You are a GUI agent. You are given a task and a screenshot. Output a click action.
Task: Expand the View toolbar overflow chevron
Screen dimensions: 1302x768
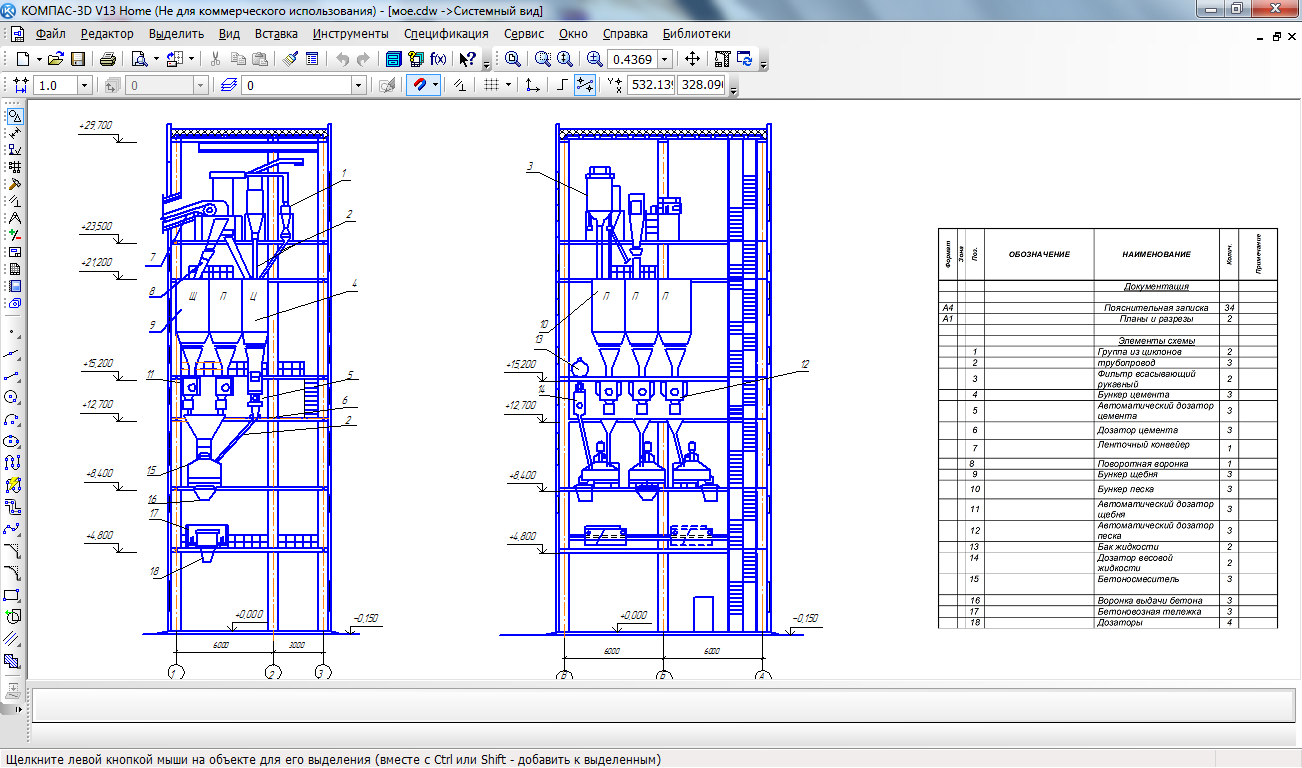(x=764, y=63)
